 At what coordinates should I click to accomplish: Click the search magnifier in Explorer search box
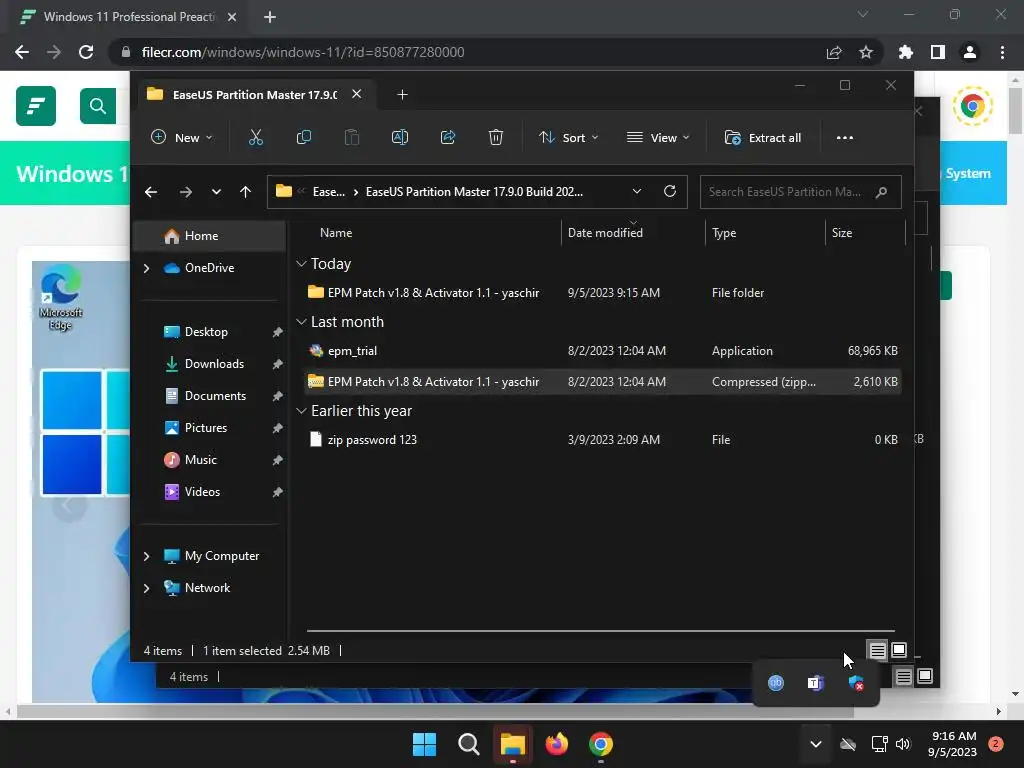(881, 192)
